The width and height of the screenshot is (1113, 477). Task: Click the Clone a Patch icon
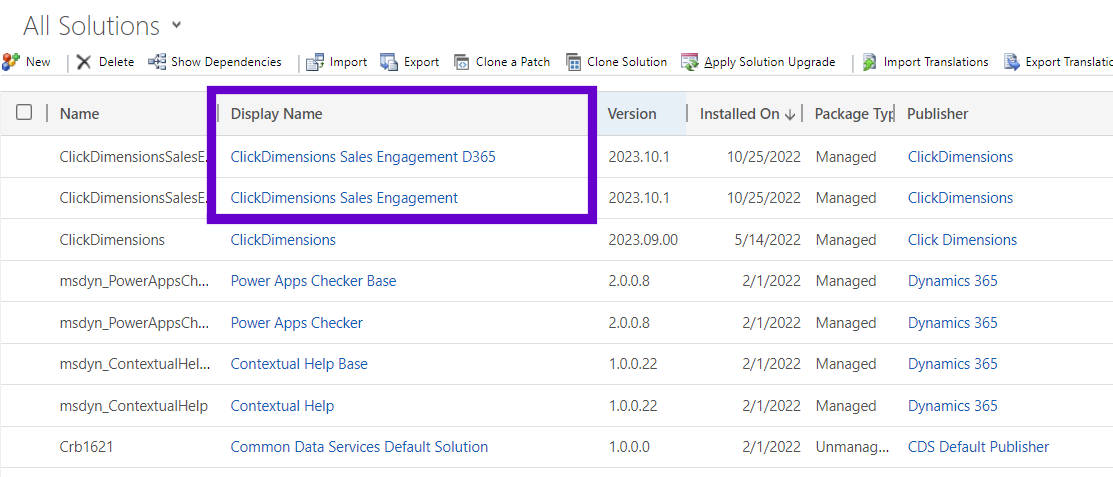pyautogui.click(x=462, y=62)
